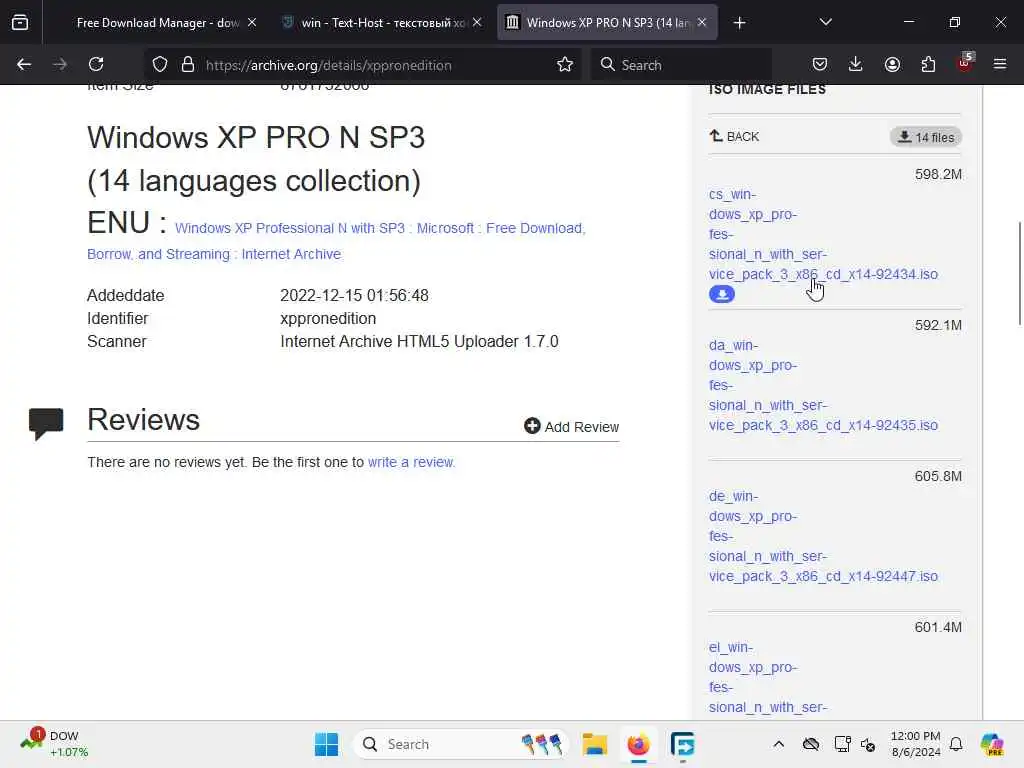Click the browser Search box
Viewport: 1024px width, 768px height.
(x=681, y=65)
